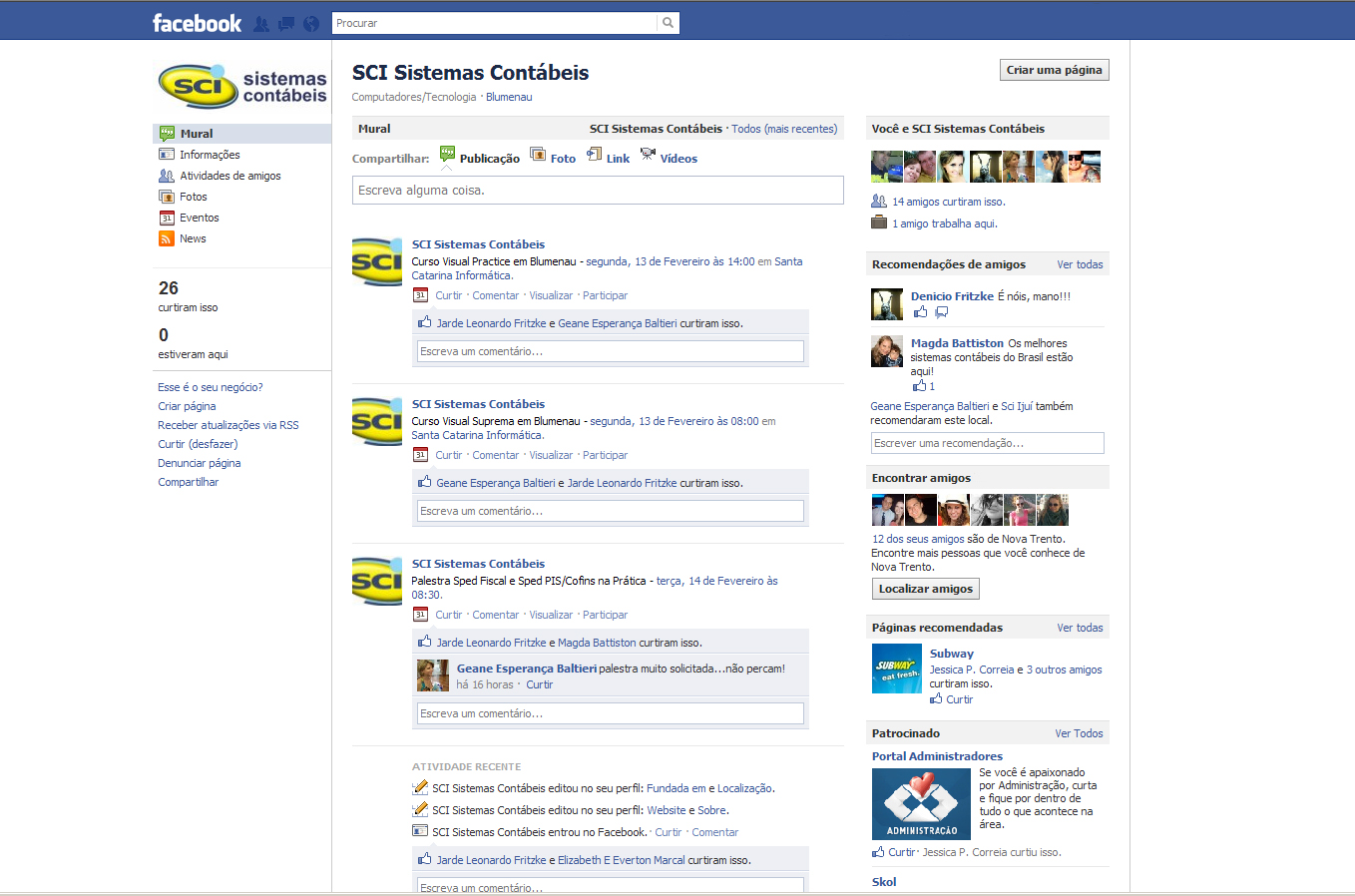The height and width of the screenshot is (896, 1355).
Task: Open the Blumenau location link
Action: pyautogui.click(x=508, y=97)
